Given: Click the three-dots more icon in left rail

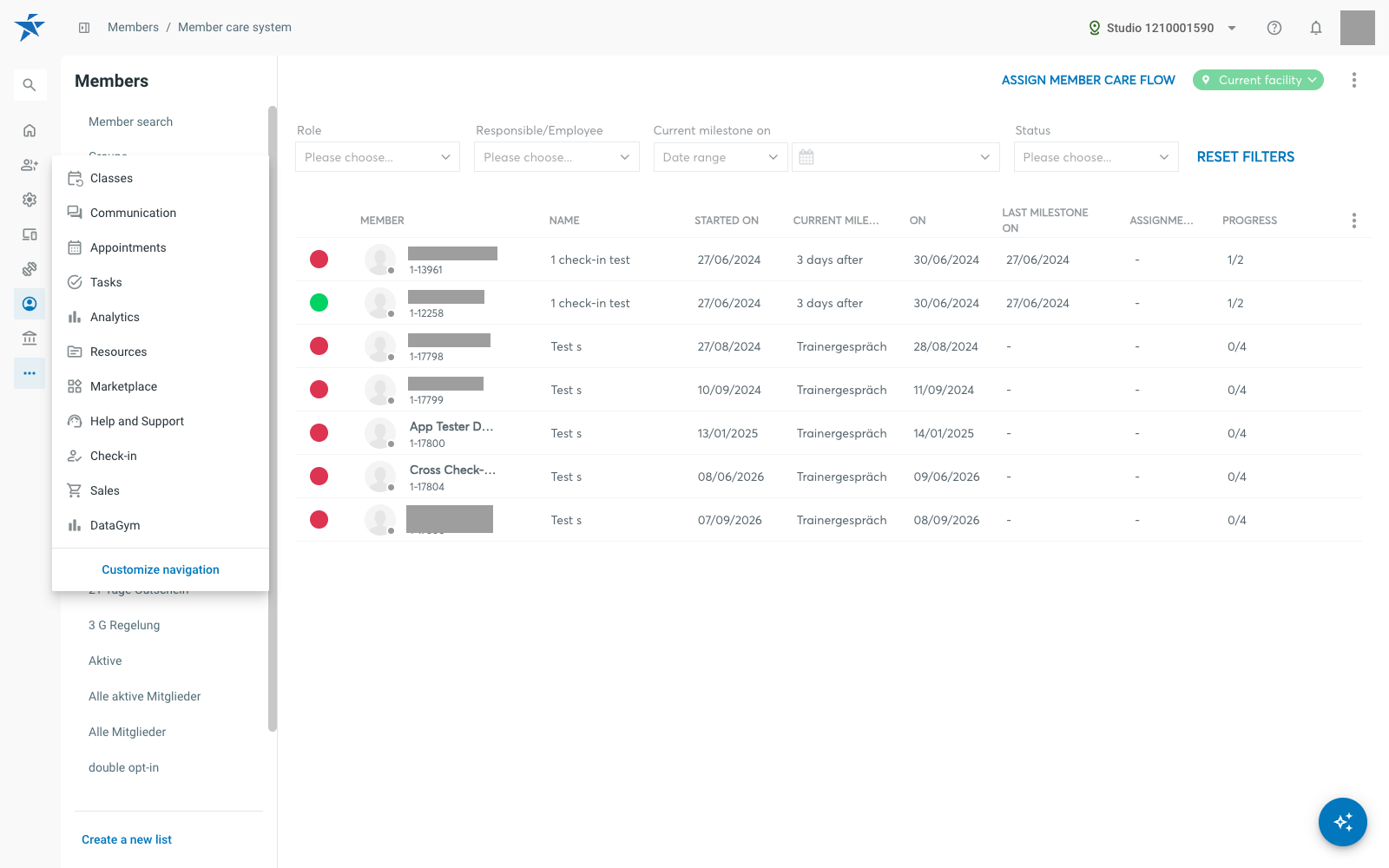Looking at the screenshot, I should click(x=30, y=373).
